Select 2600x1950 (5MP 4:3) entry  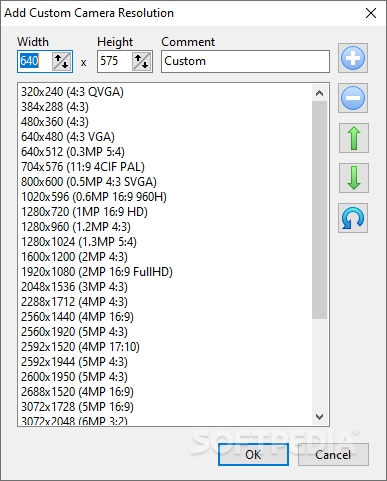tap(74, 377)
